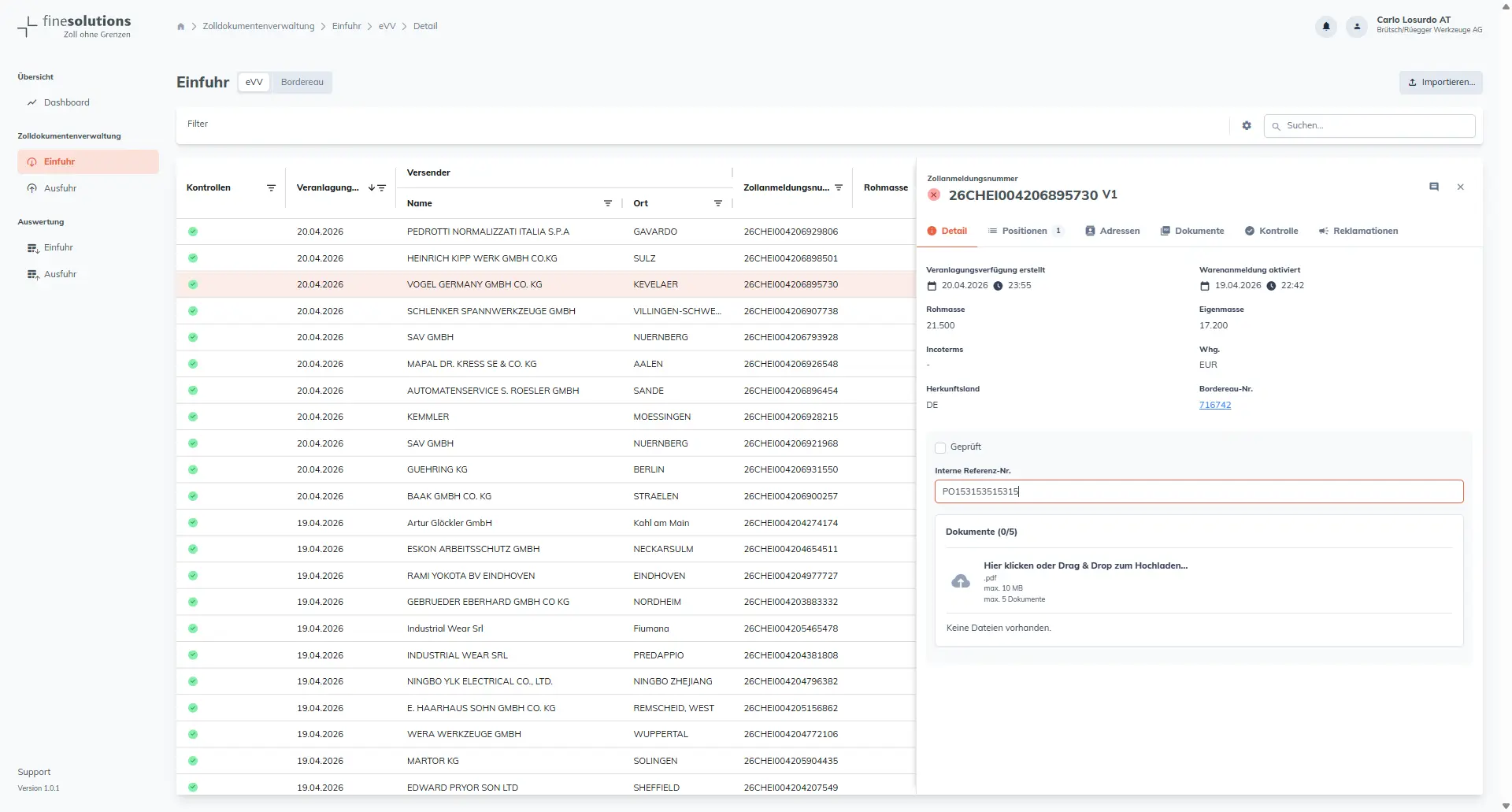Viewport: 1512px width, 812px height.
Task: Open Bordereau-Nr. link 716742
Action: click(1215, 405)
